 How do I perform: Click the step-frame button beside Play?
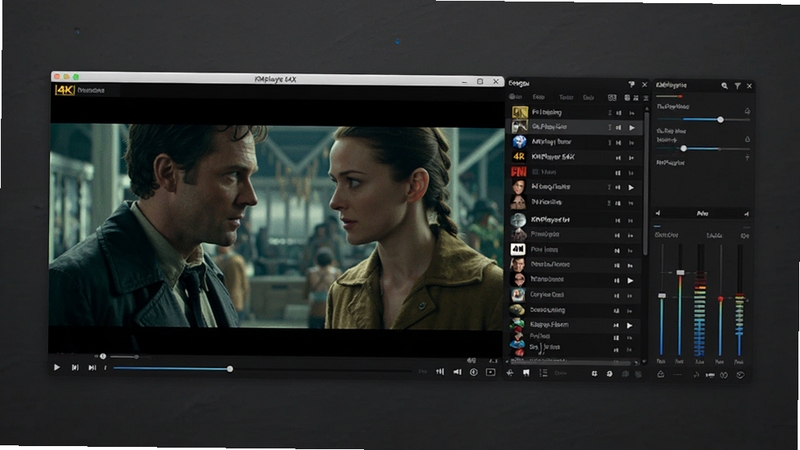click(75, 367)
